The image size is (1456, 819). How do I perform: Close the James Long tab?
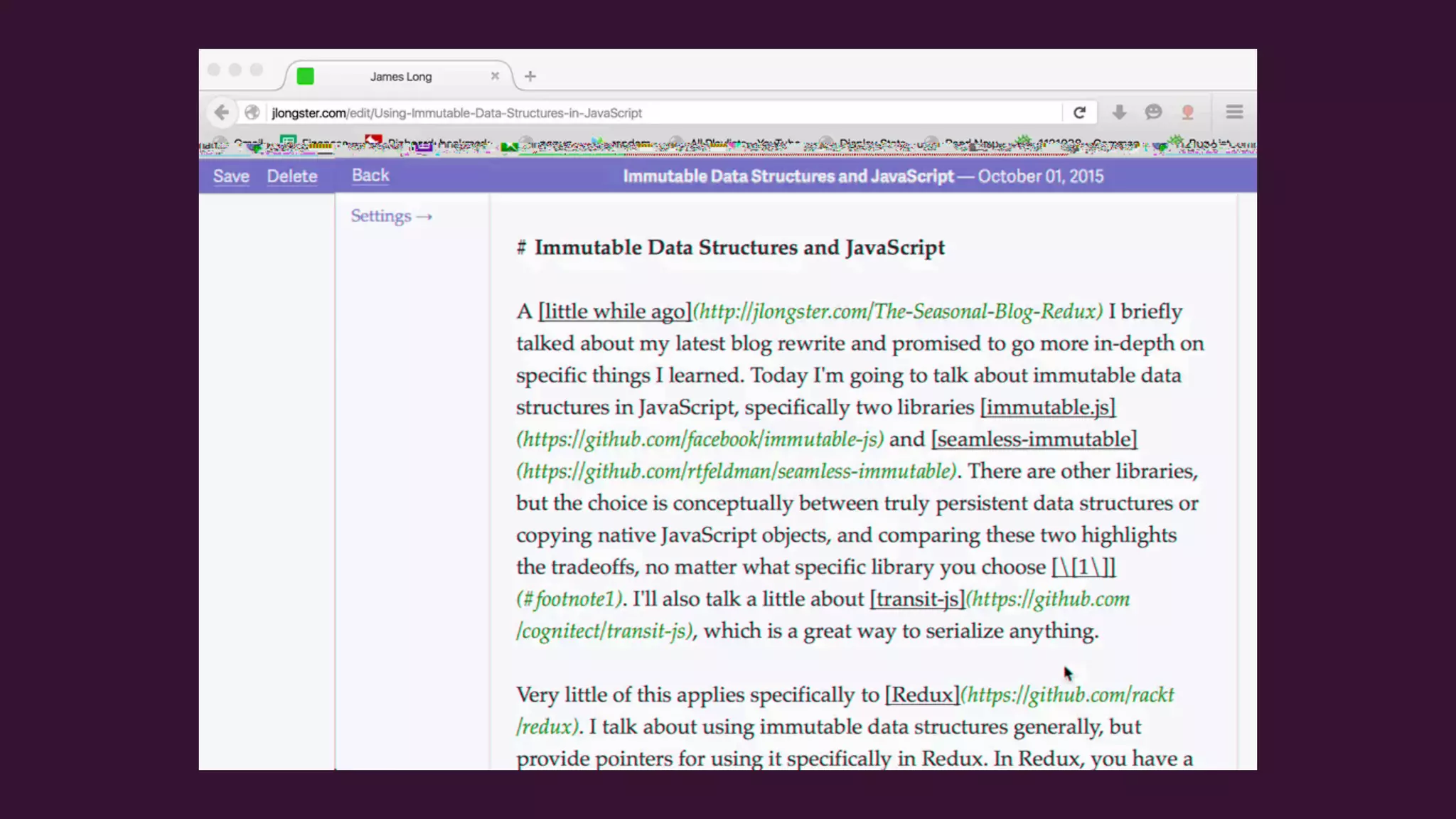pyautogui.click(x=495, y=76)
